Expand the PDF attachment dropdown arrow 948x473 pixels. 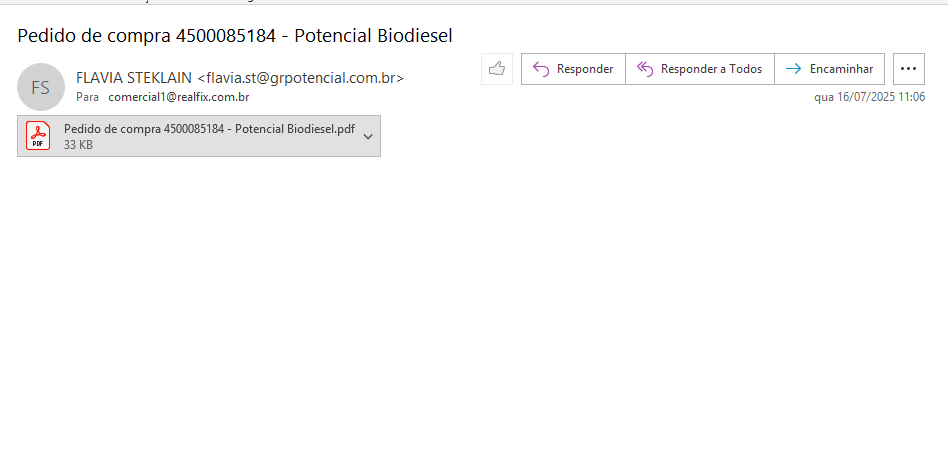click(x=368, y=136)
